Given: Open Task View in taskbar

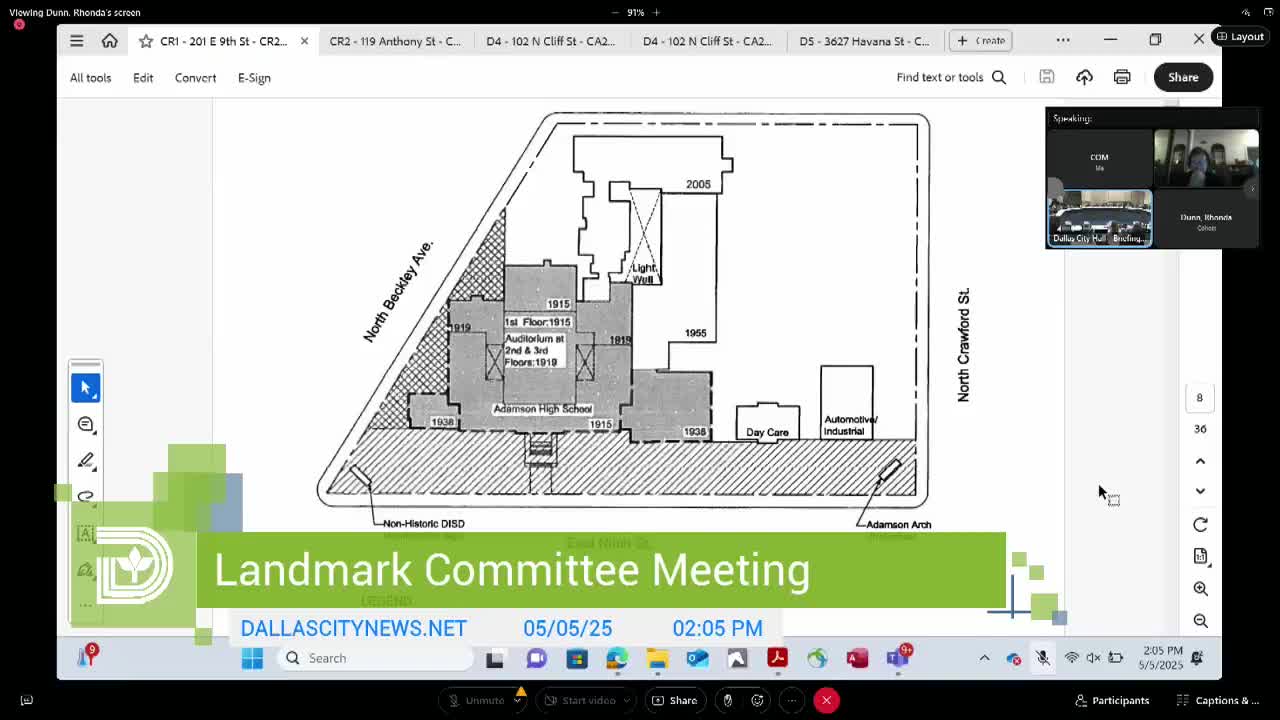Looking at the screenshot, I should tap(495, 658).
